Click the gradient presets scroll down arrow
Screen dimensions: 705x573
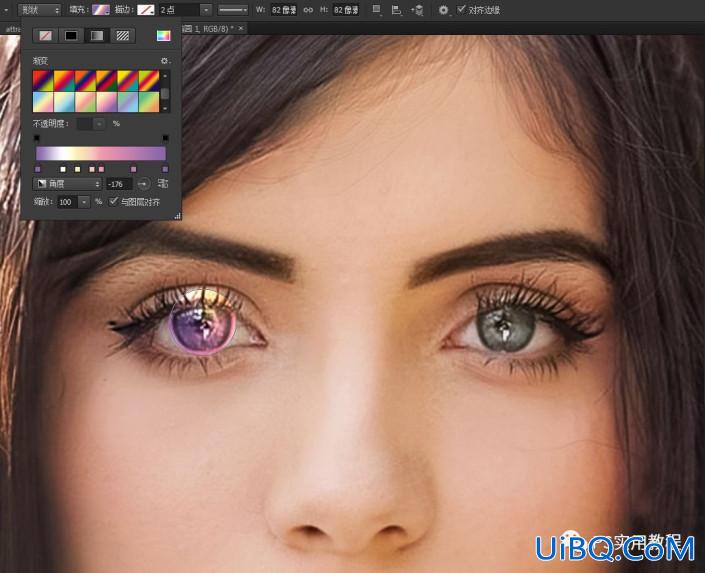(165, 108)
